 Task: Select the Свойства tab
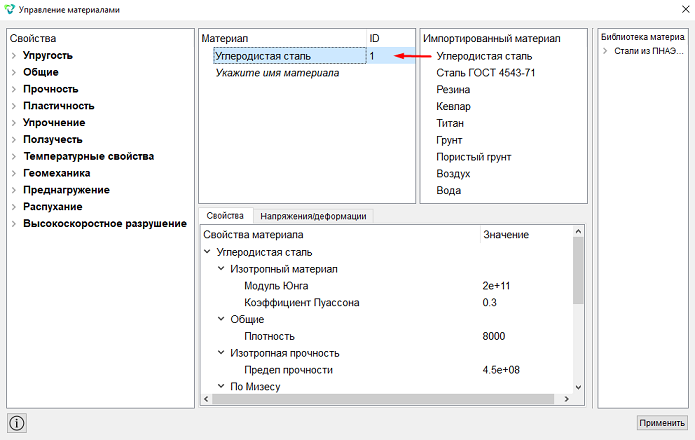pos(225,216)
